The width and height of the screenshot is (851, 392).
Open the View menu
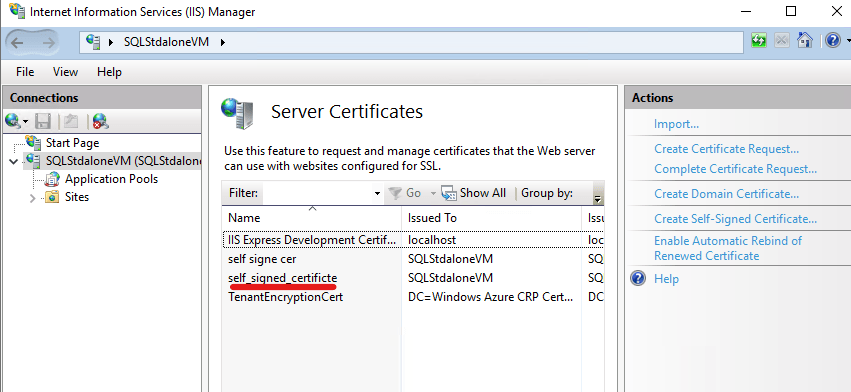65,72
